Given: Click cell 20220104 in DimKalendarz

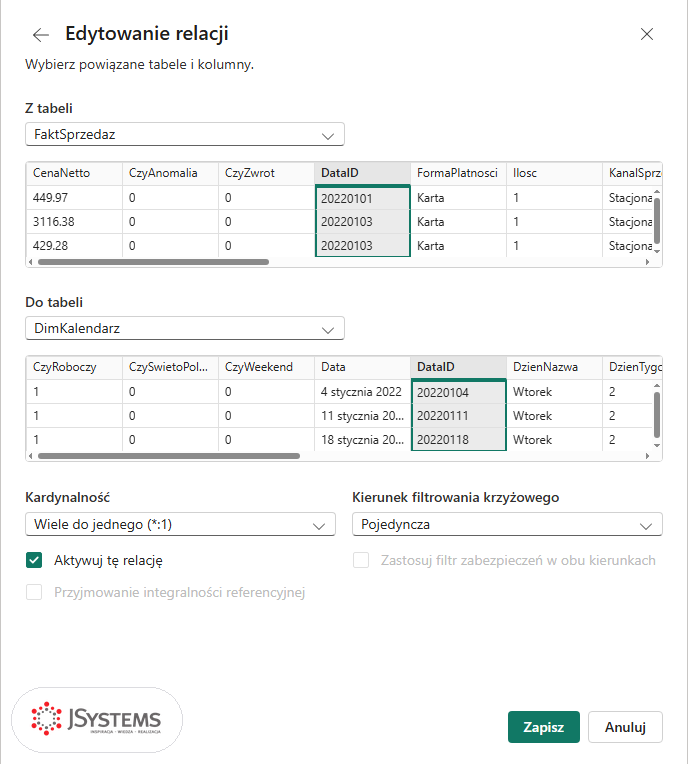Looking at the screenshot, I should click(459, 392).
